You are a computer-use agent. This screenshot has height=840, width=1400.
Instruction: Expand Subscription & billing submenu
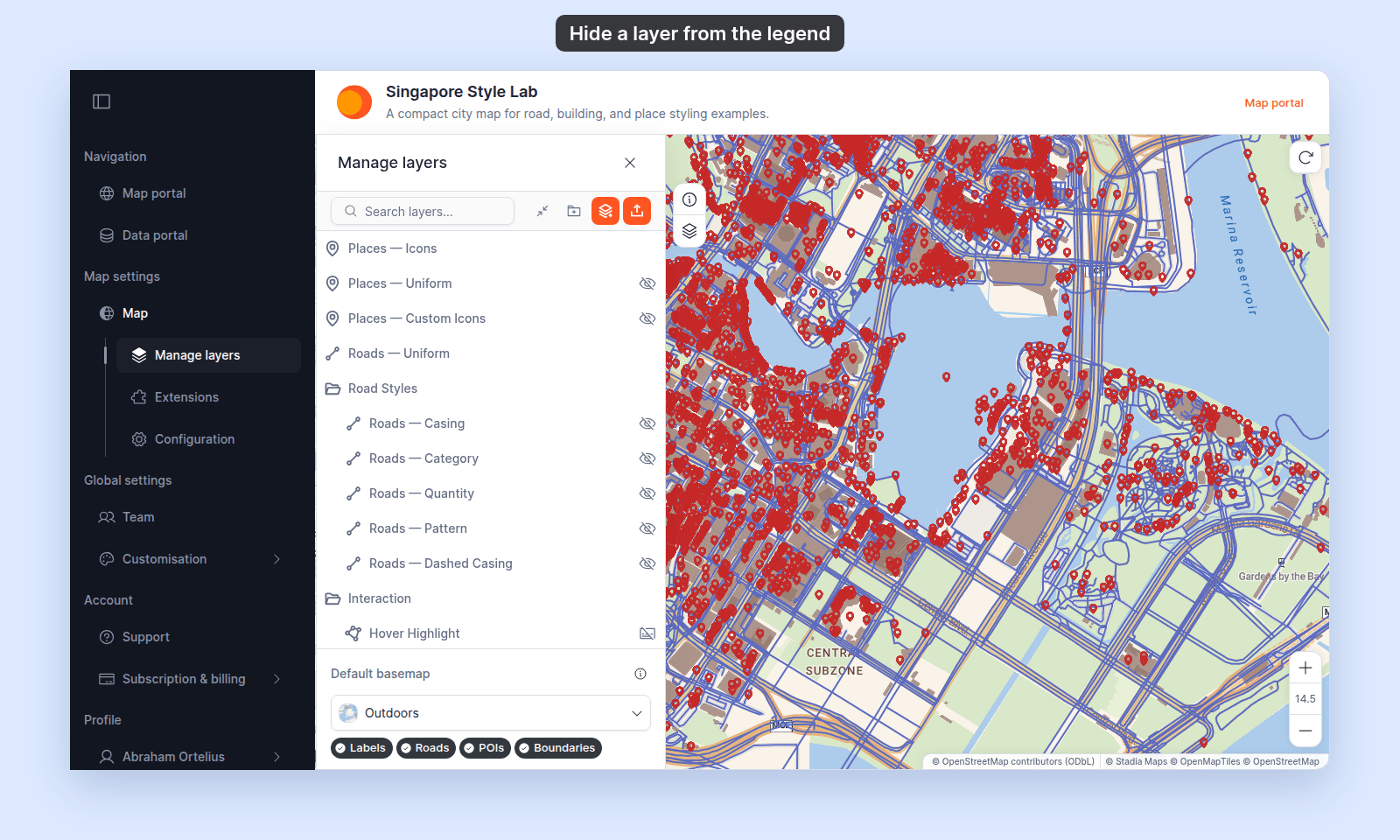277,679
